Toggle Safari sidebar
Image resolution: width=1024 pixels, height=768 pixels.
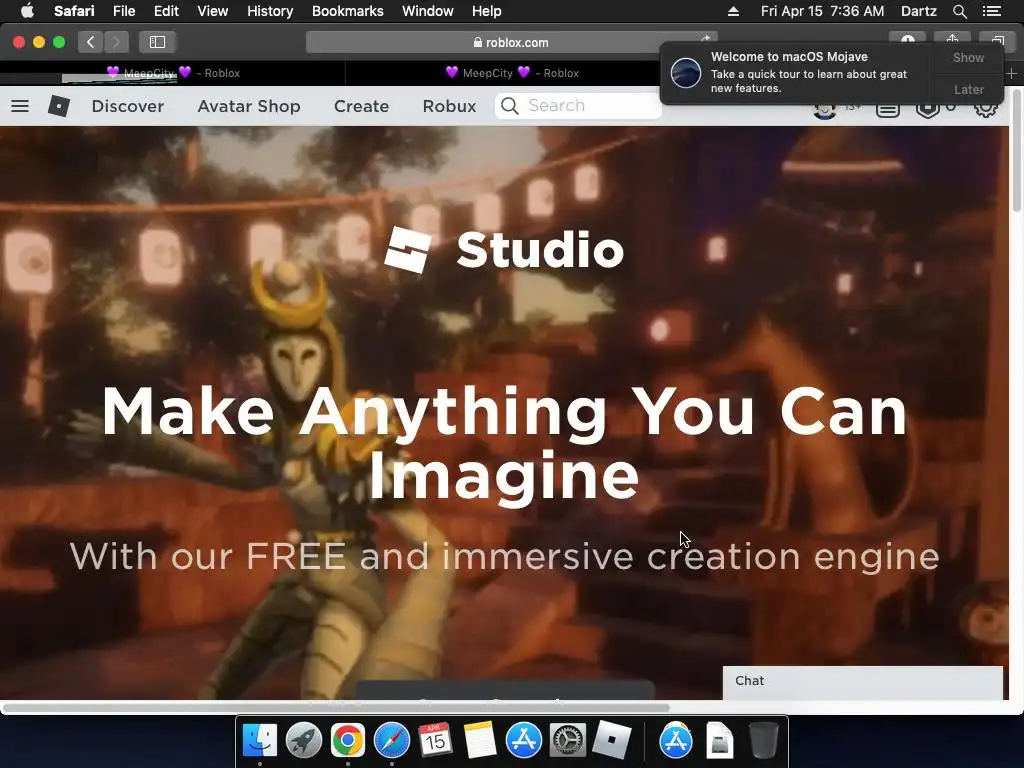[x=157, y=42]
